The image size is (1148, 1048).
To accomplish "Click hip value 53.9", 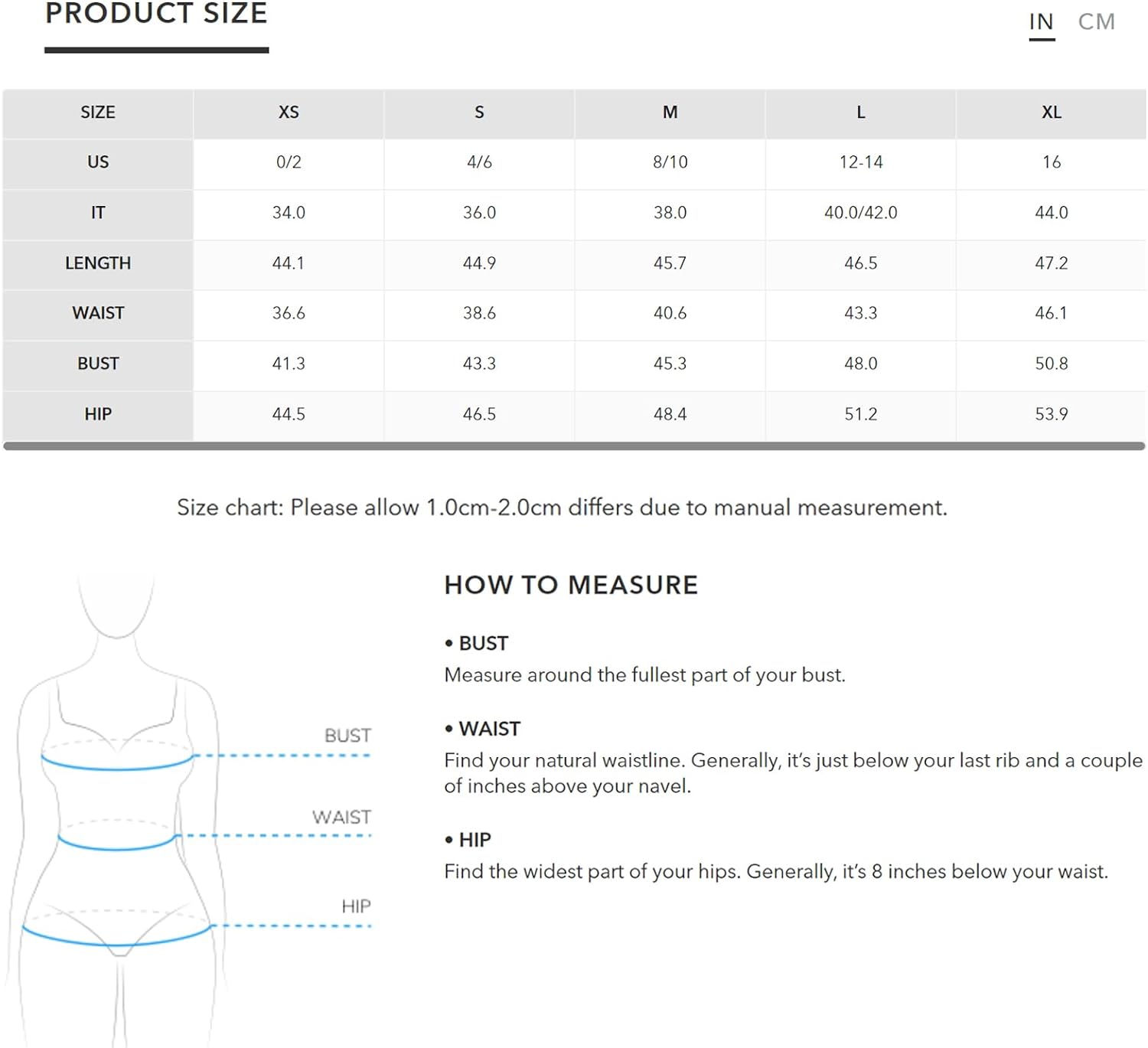I will (x=1052, y=414).
